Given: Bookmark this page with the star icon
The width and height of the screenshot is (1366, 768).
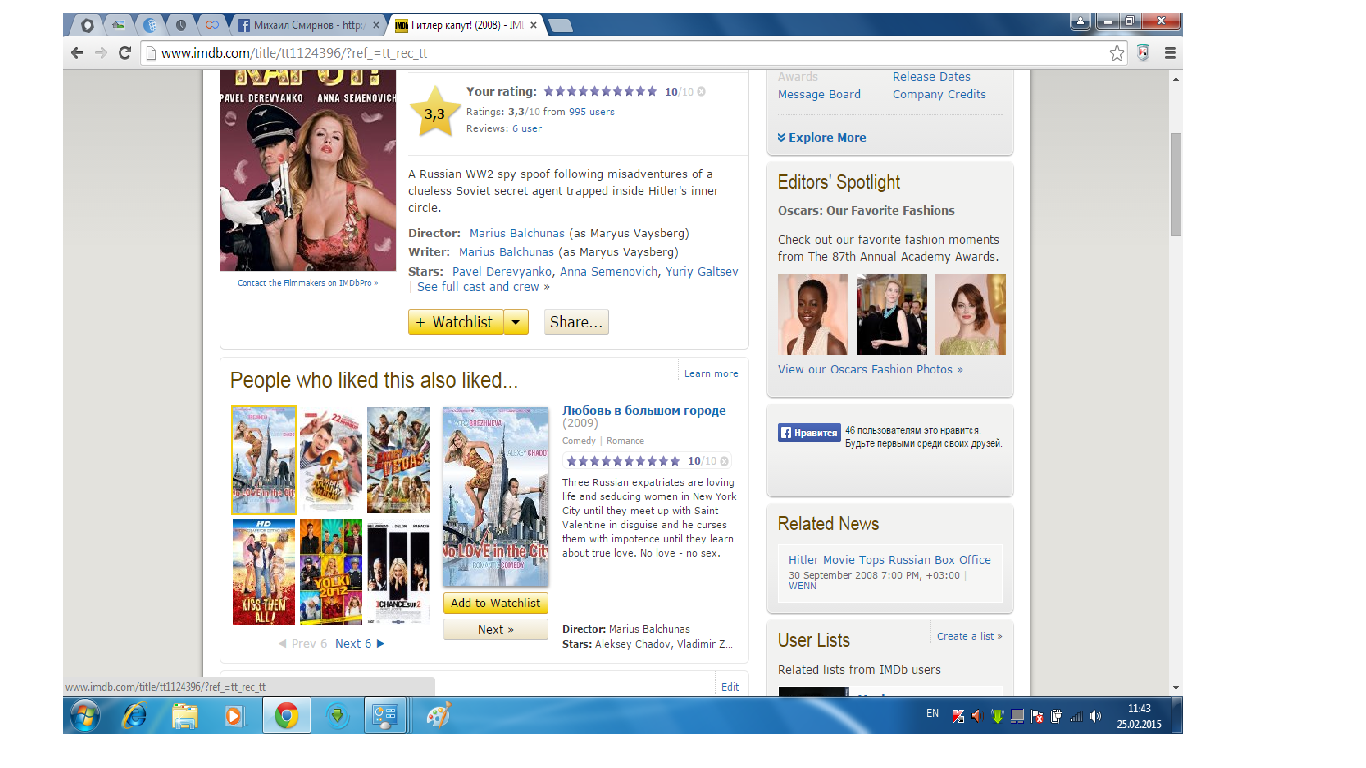Looking at the screenshot, I should click(1117, 53).
